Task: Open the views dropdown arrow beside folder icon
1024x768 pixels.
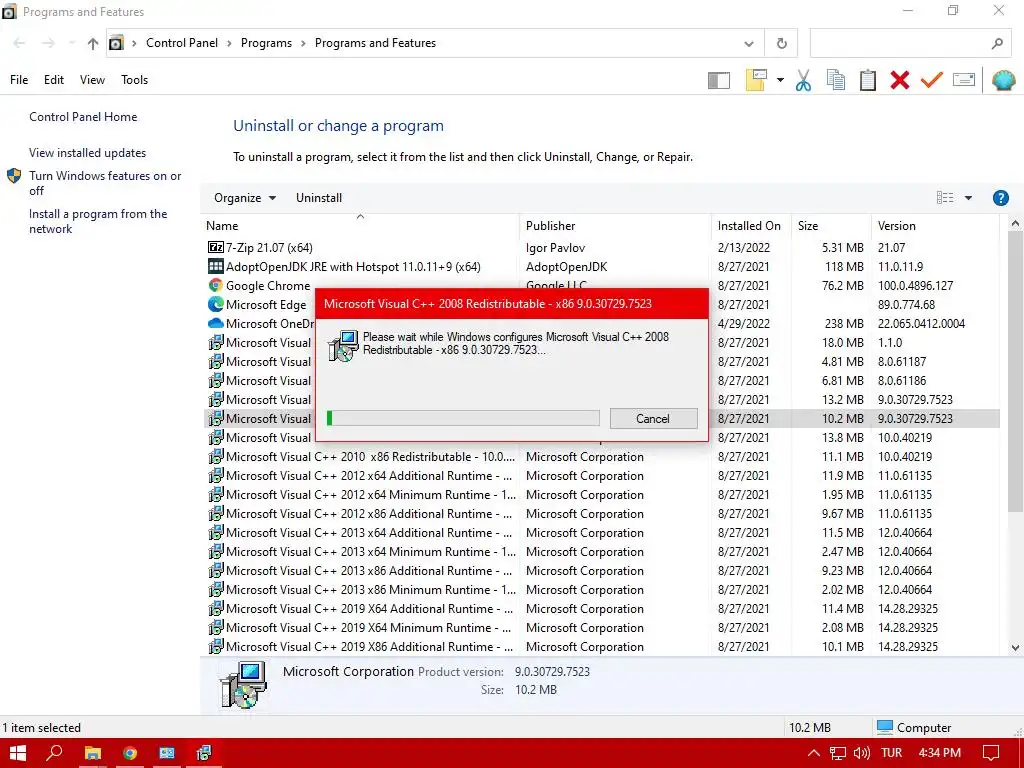Action: tap(780, 80)
